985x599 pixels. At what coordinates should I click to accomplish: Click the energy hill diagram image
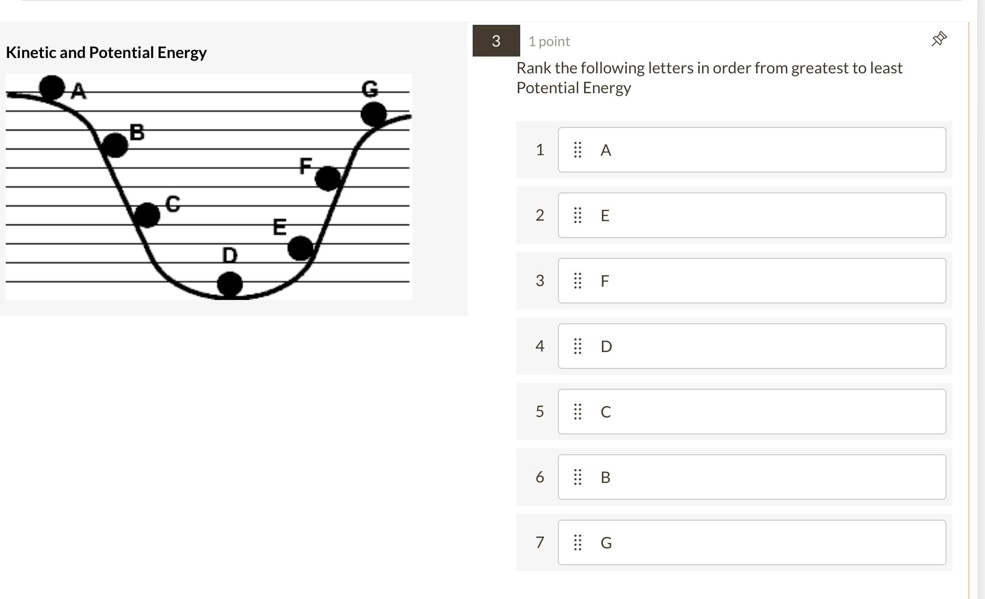[x=208, y=185]
